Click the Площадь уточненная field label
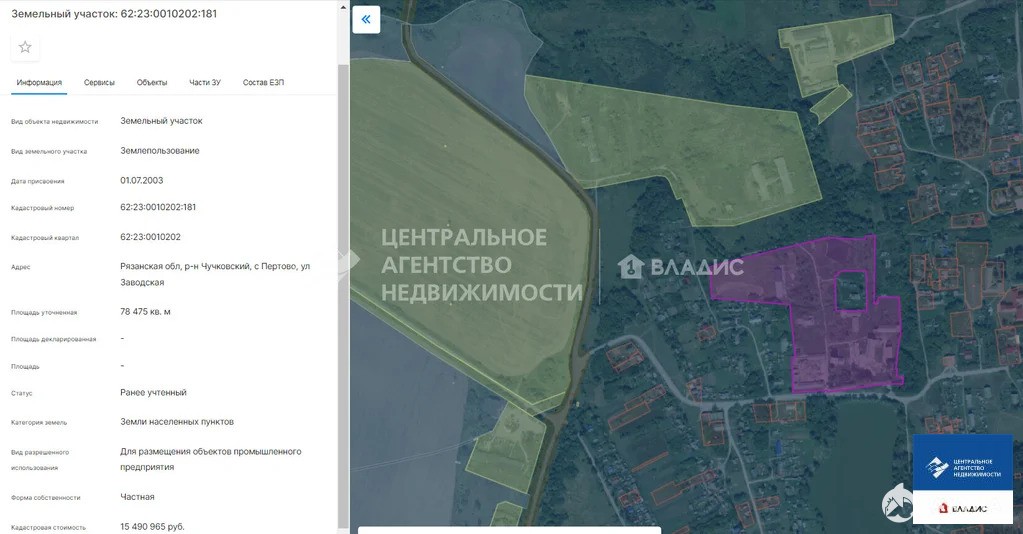The height and width of the screenshot is (534, 1023). [44, 313]
